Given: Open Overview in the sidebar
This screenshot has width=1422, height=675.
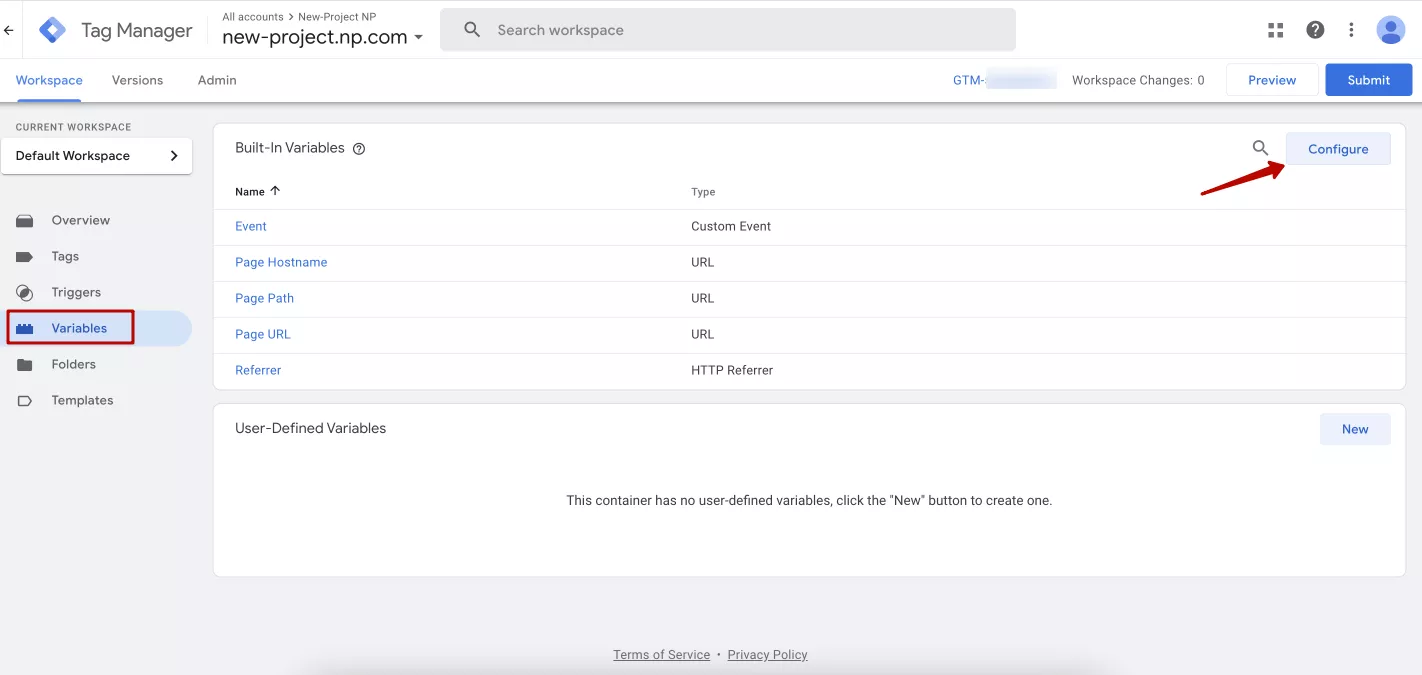Looking at the screenshot, I should [x=81, y=220].
